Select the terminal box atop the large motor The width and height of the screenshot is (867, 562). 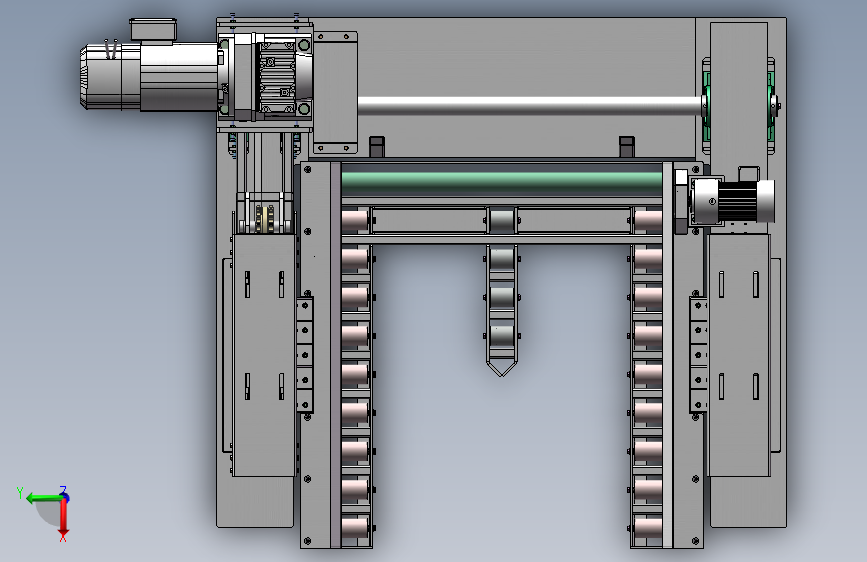point(153,30)
